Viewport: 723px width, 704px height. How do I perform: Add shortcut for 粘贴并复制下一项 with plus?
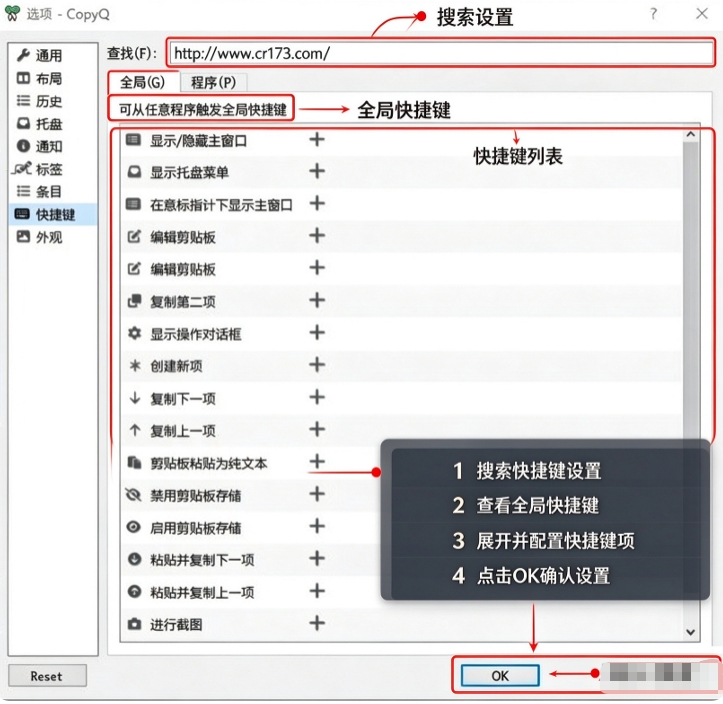tap(317, 558)
